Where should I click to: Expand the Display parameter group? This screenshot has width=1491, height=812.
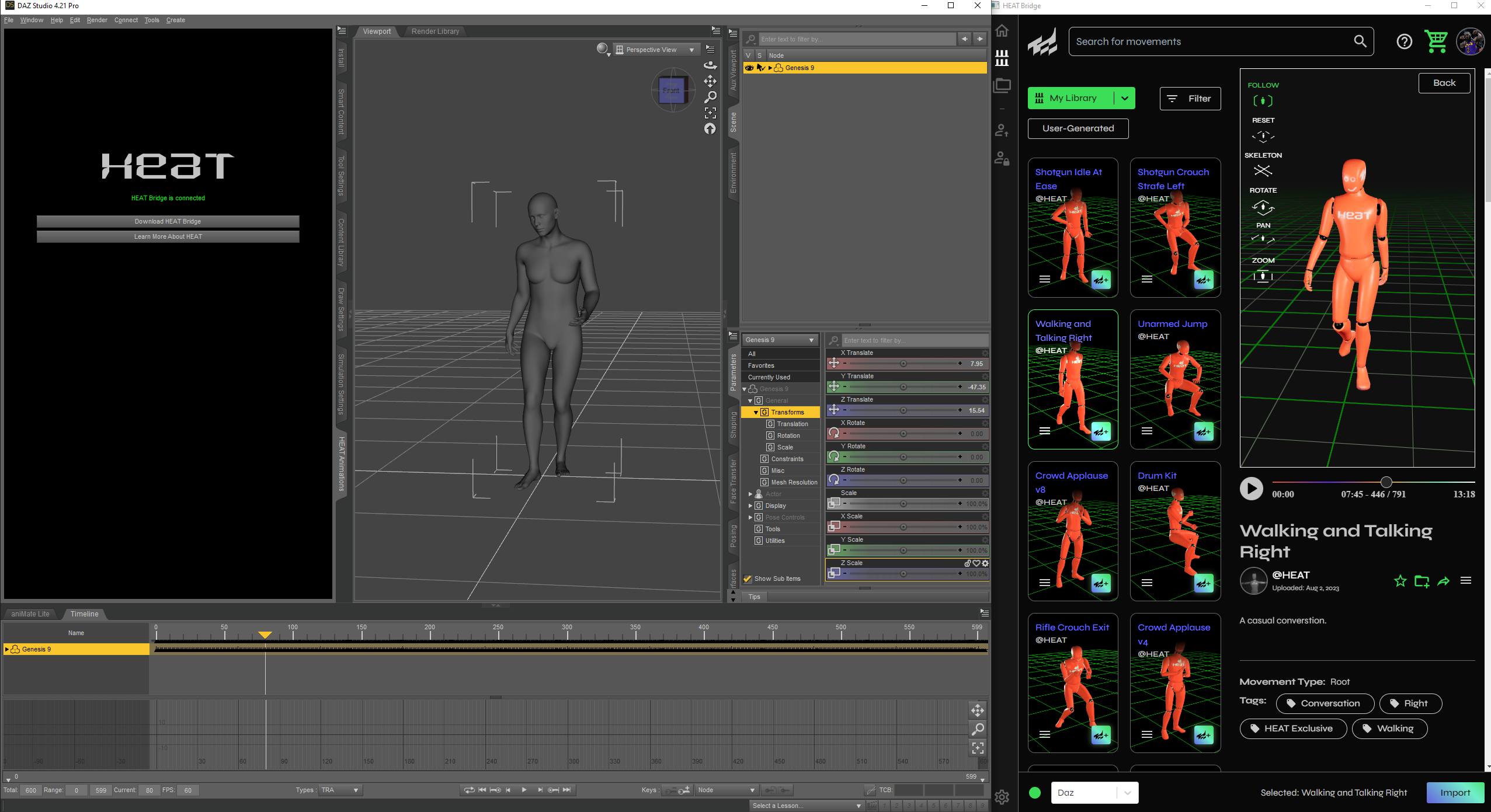[x=750, y=506]
